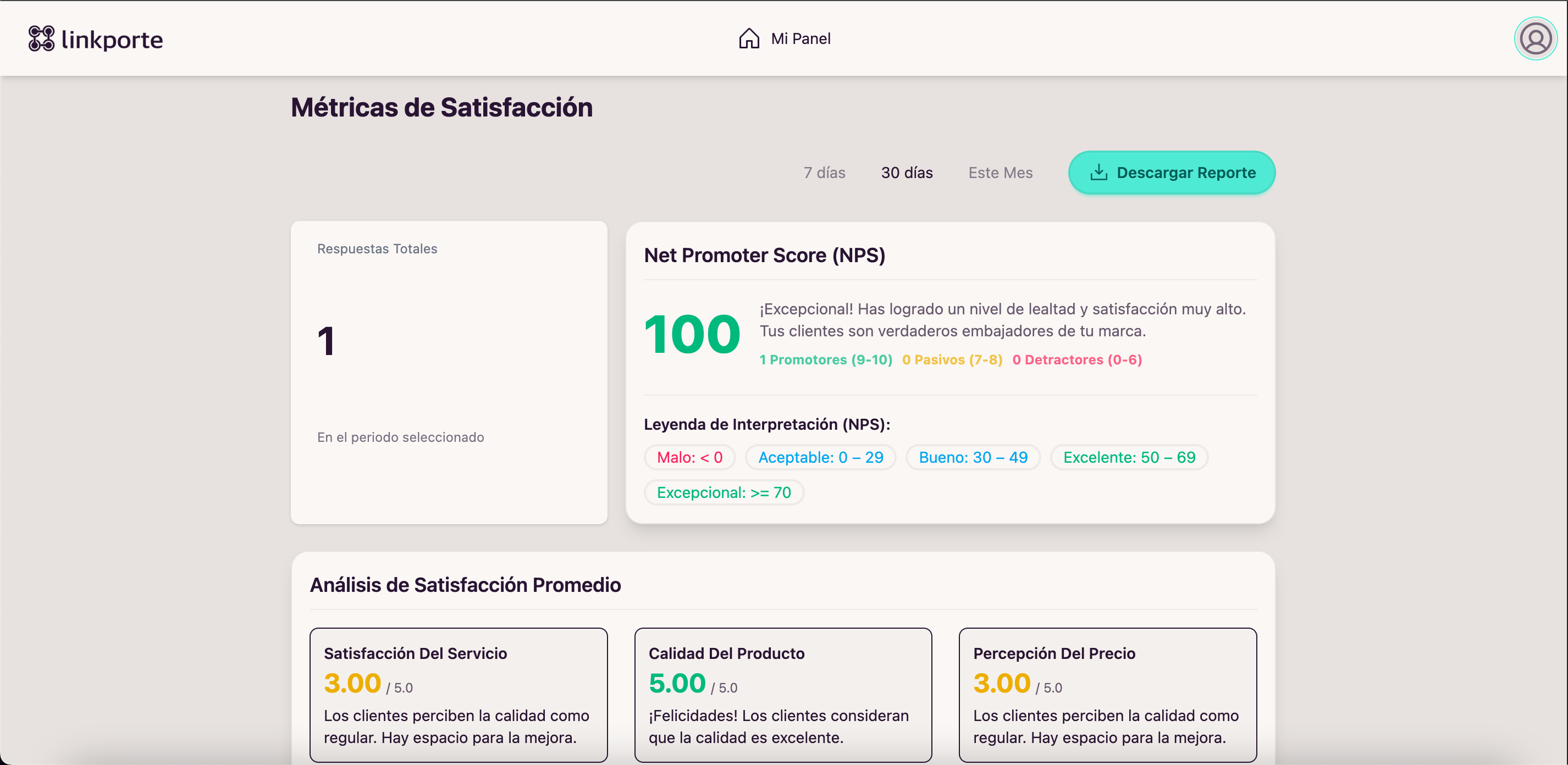
Task: Select the Excelente: 50 – 69 badge
Action: (x=1129, y=457)
